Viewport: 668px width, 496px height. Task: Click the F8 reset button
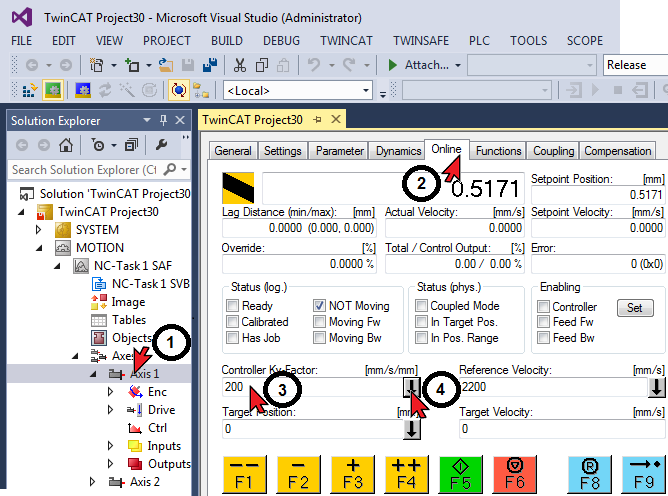590,475
